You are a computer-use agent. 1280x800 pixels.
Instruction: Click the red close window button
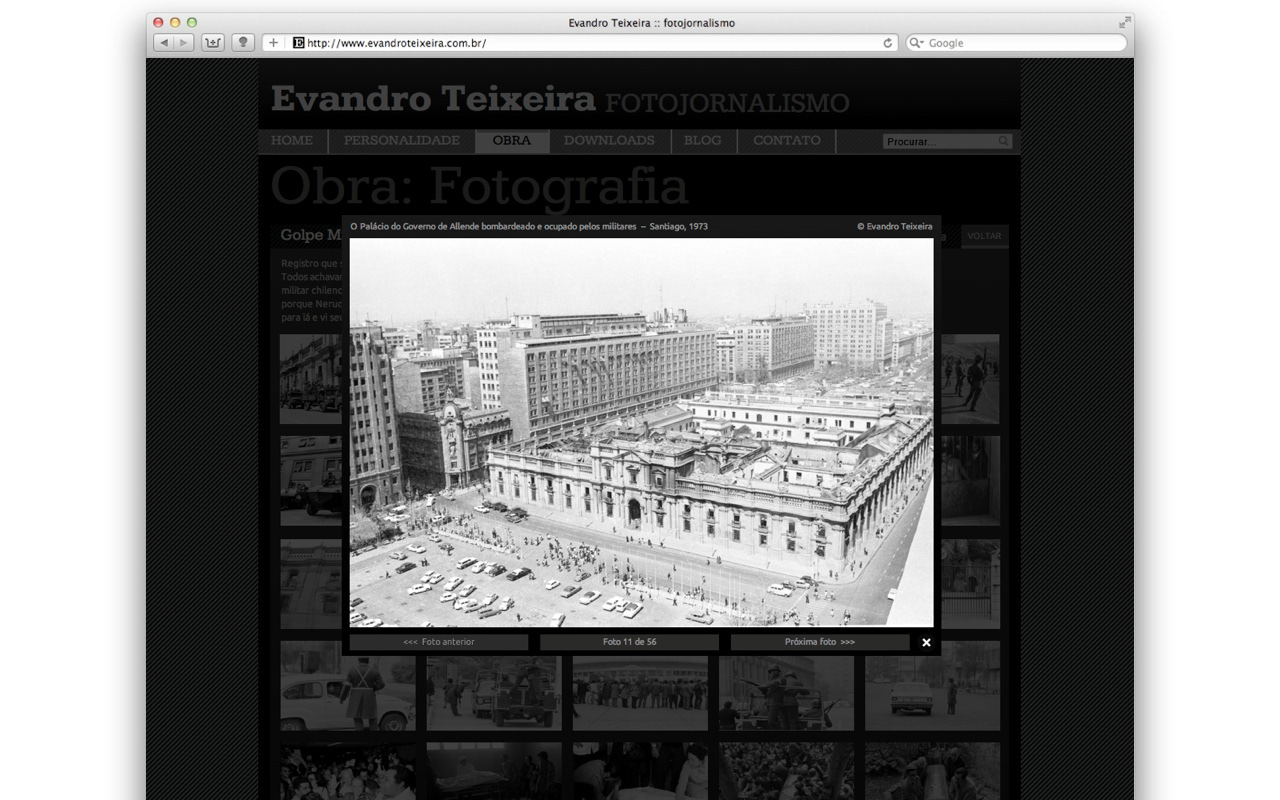click(x=160, y=22)
